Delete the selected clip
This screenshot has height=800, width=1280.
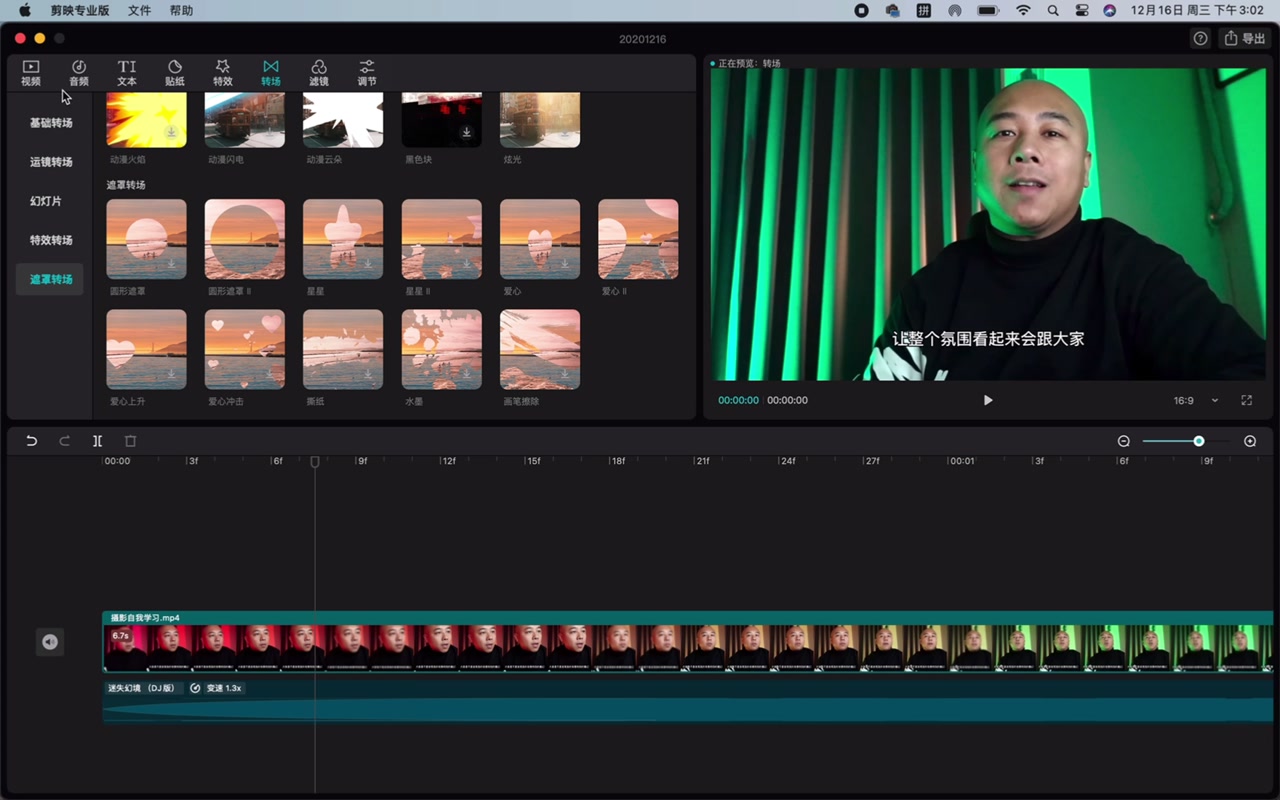[130, 441]
